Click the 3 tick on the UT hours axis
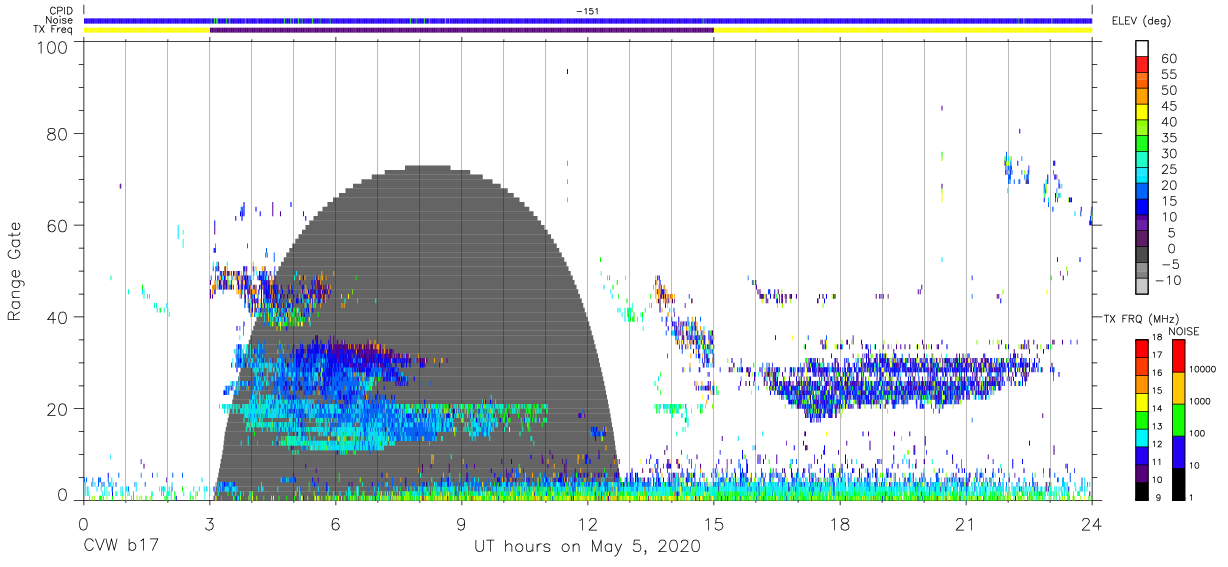 pos(210,523)
